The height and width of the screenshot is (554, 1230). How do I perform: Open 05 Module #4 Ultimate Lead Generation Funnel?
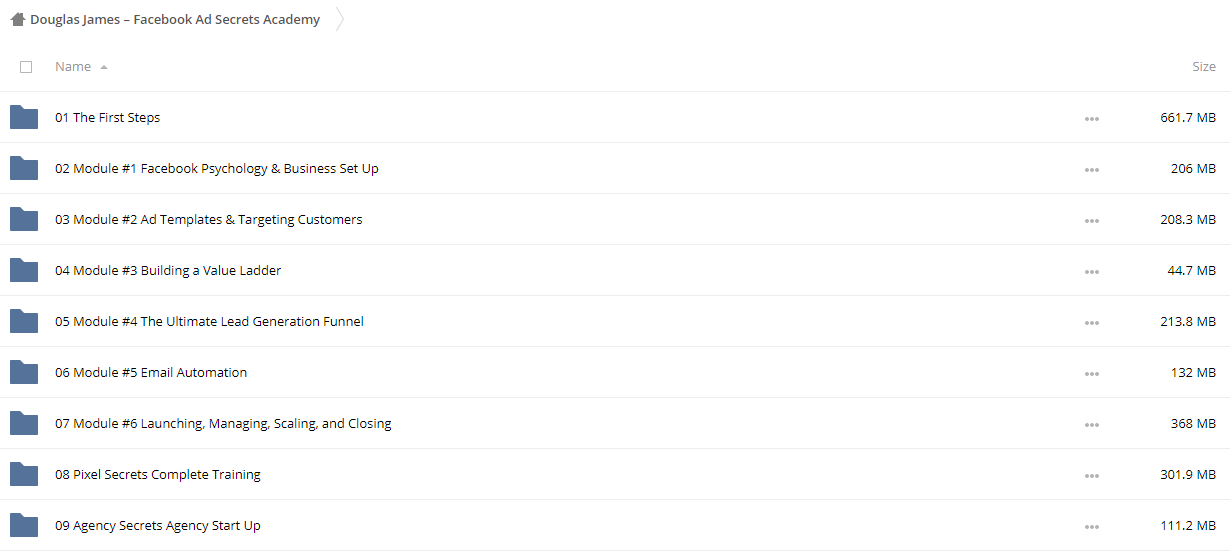(209, 321)
